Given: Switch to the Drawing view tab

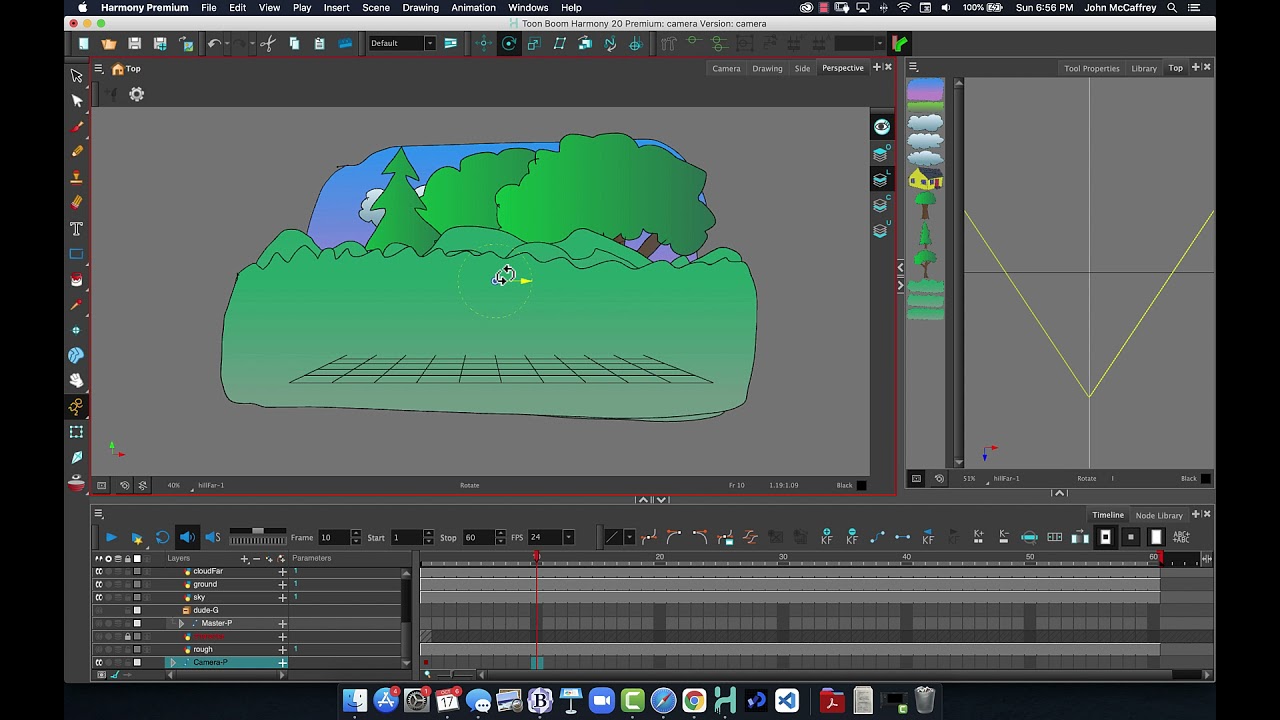Looking at the screenshot, I should [x=767, y=68].
